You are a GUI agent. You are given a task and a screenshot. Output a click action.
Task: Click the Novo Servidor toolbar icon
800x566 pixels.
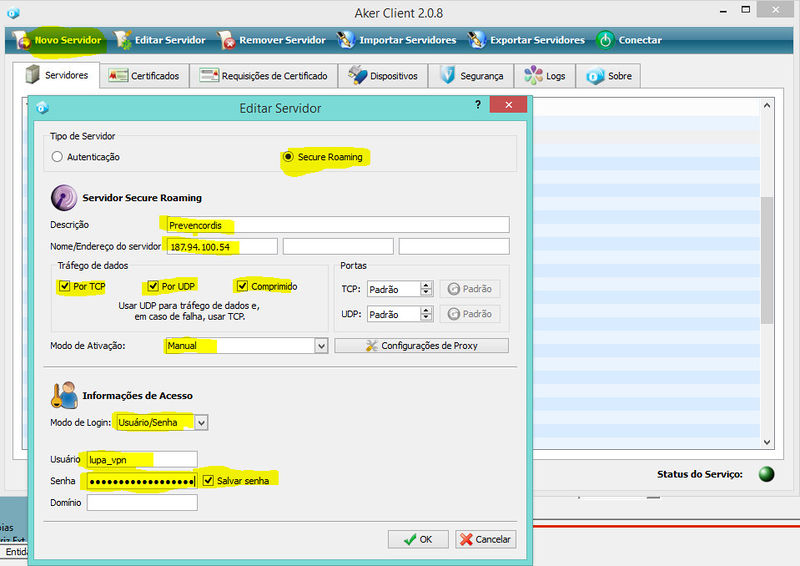pyautogui.click(x=21, y=40)
